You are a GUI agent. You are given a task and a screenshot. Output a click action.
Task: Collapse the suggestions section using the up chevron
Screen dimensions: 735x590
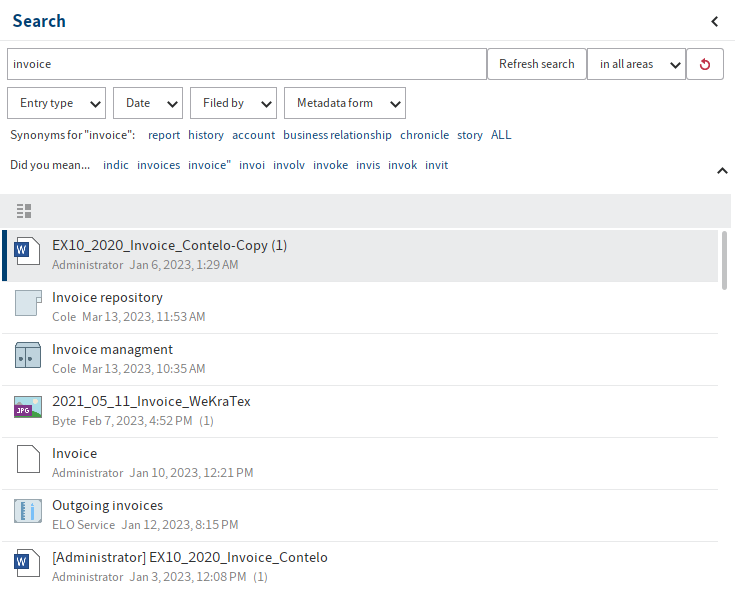coord(722,171)
